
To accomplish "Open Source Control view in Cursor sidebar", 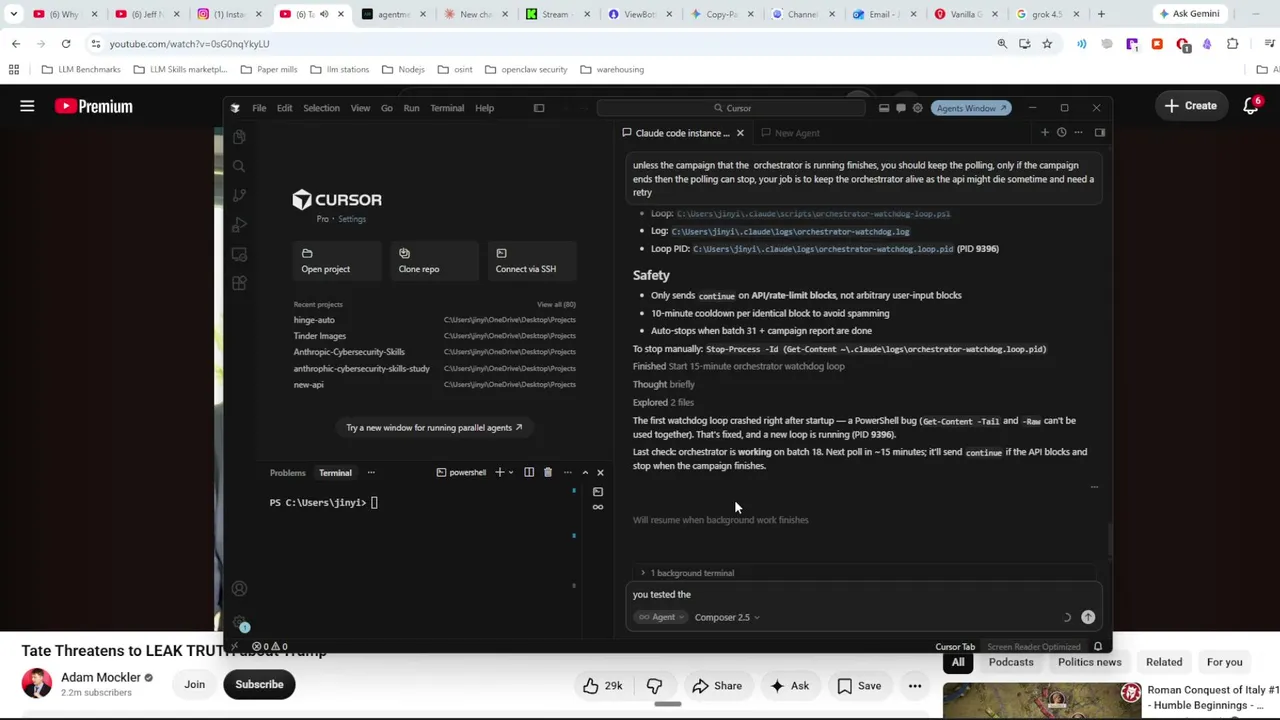I will pos(239,195).
